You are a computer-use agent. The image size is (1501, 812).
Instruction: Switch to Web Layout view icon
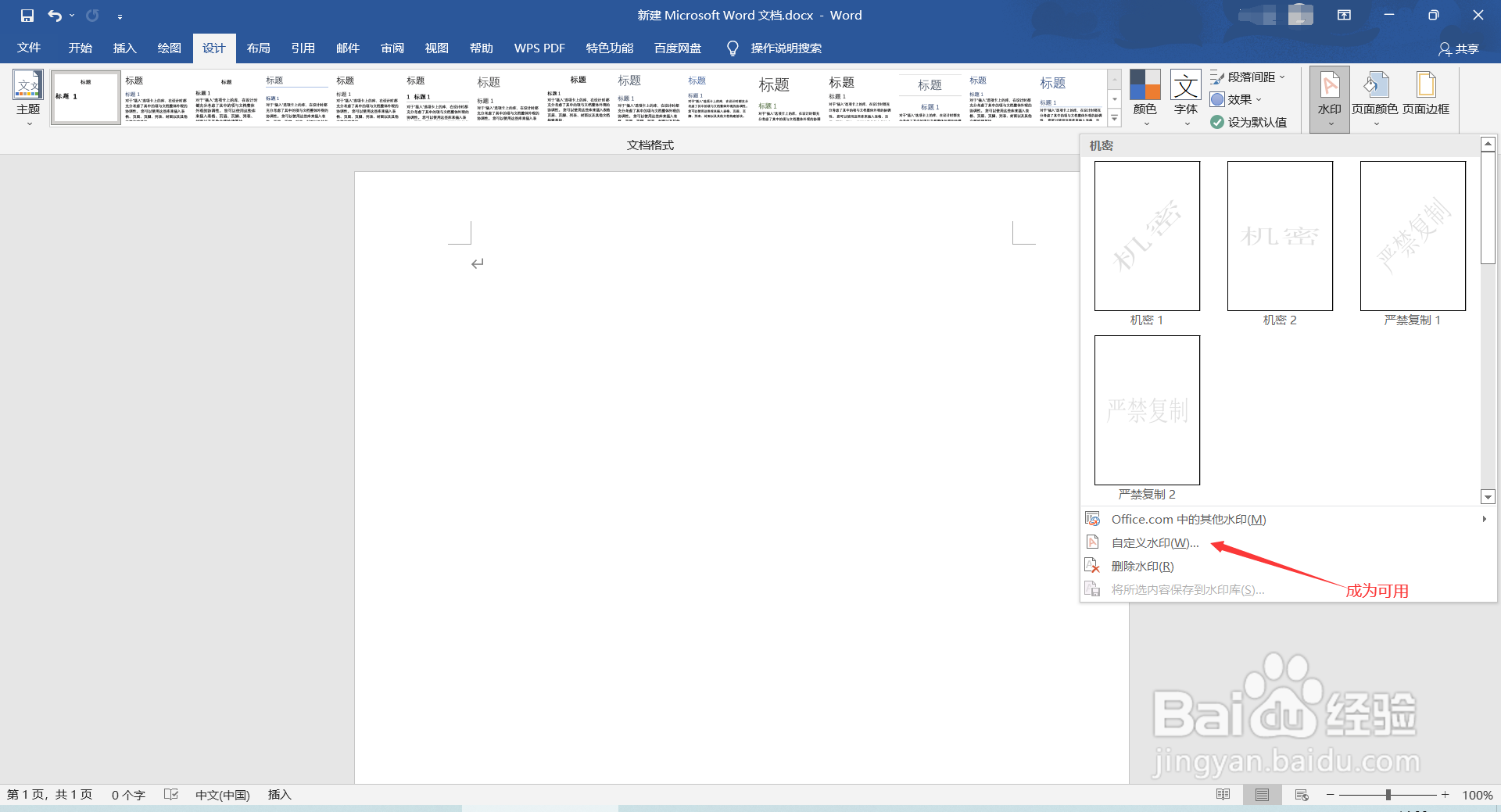click(x=1302, y=795)
